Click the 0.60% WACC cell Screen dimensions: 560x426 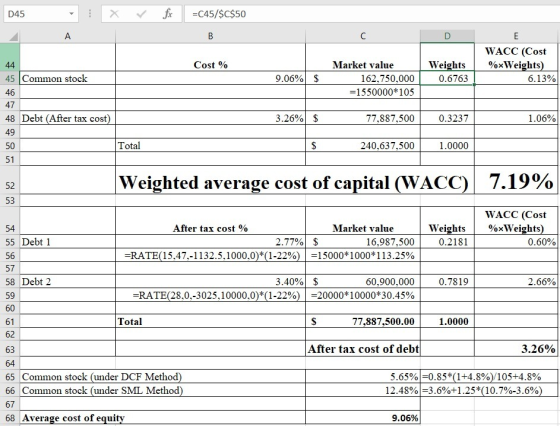[516, 242]
